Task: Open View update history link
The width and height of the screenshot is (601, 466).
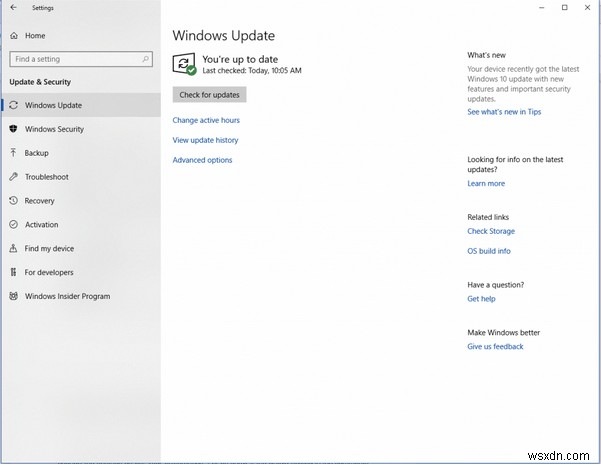Action: coord(205,140)
